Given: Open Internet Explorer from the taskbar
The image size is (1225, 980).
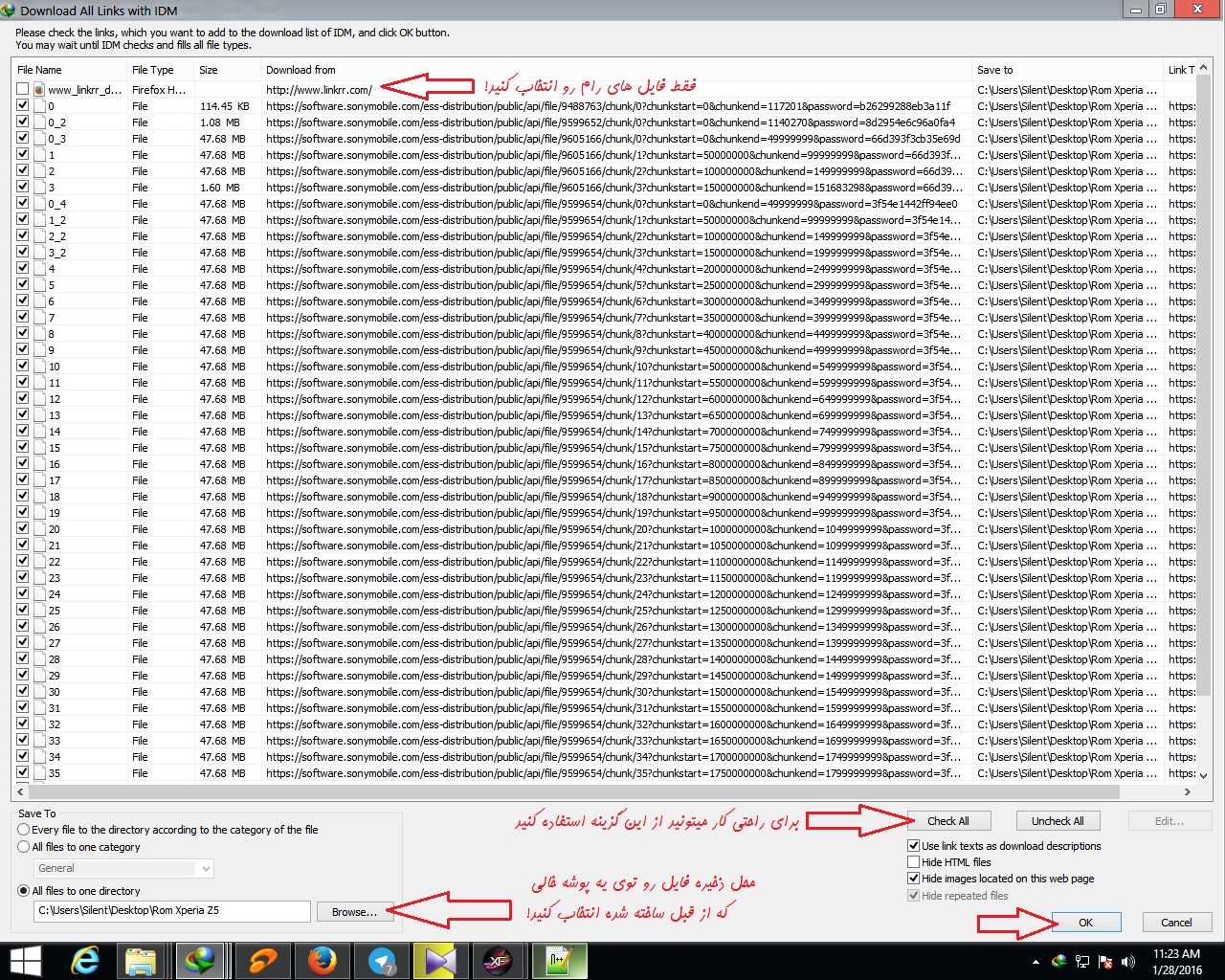Looking at the screenshot, I should pos(86,961).
